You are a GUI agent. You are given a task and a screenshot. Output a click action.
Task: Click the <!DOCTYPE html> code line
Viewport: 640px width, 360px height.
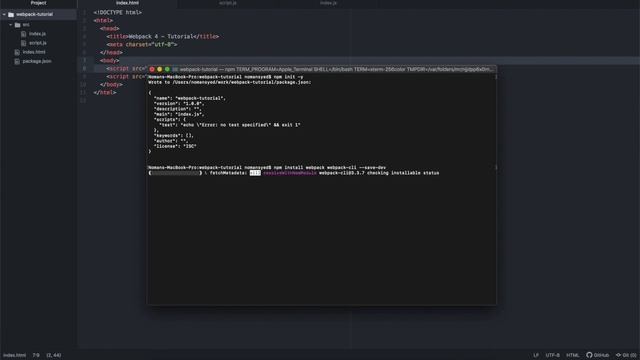click(x=118, y=13)
